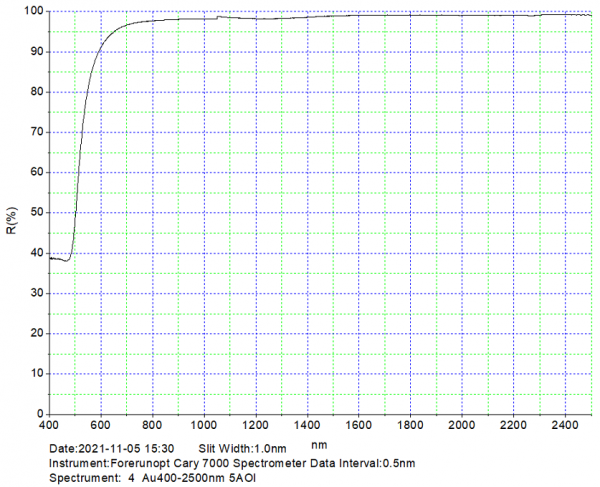Click the 80 tick label on y-axis

coord(35,92)
